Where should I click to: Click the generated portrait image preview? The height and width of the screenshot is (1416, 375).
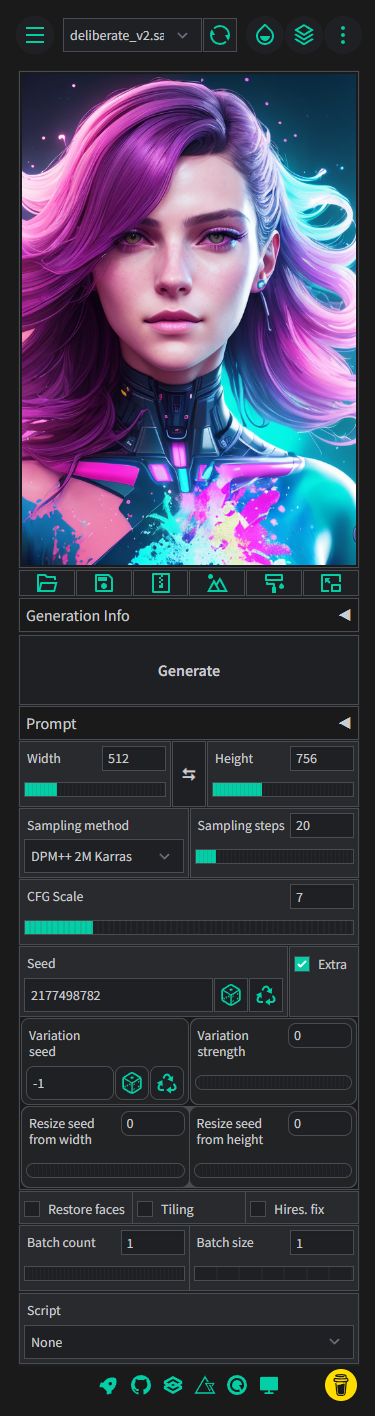point(189,319)
